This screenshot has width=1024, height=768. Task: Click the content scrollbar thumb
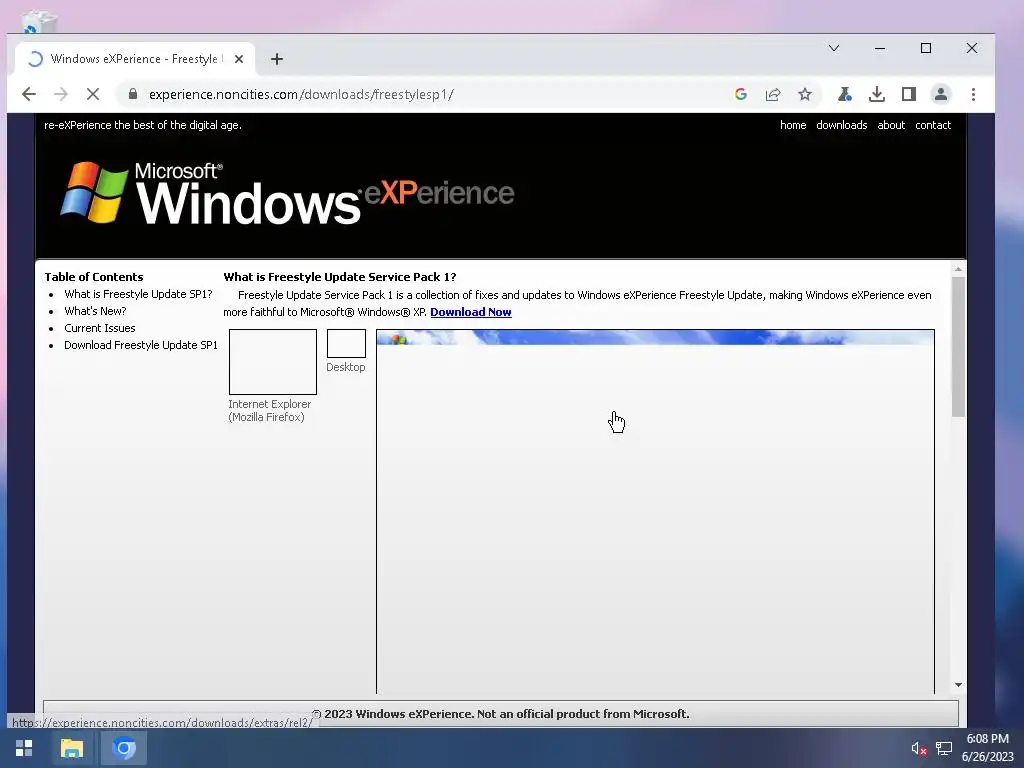tap(958, 347)
